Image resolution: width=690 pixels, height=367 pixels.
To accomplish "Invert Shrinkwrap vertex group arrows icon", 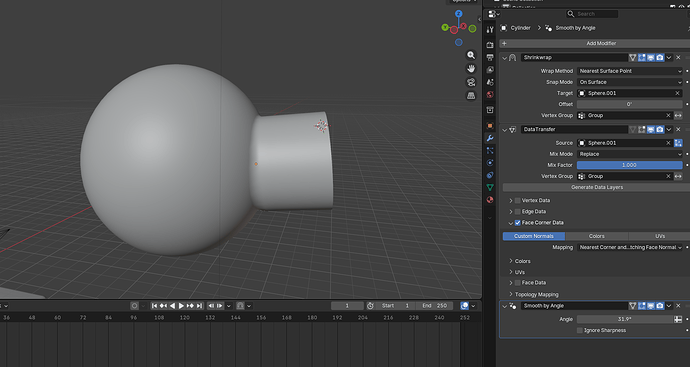I will click(678, 115).
